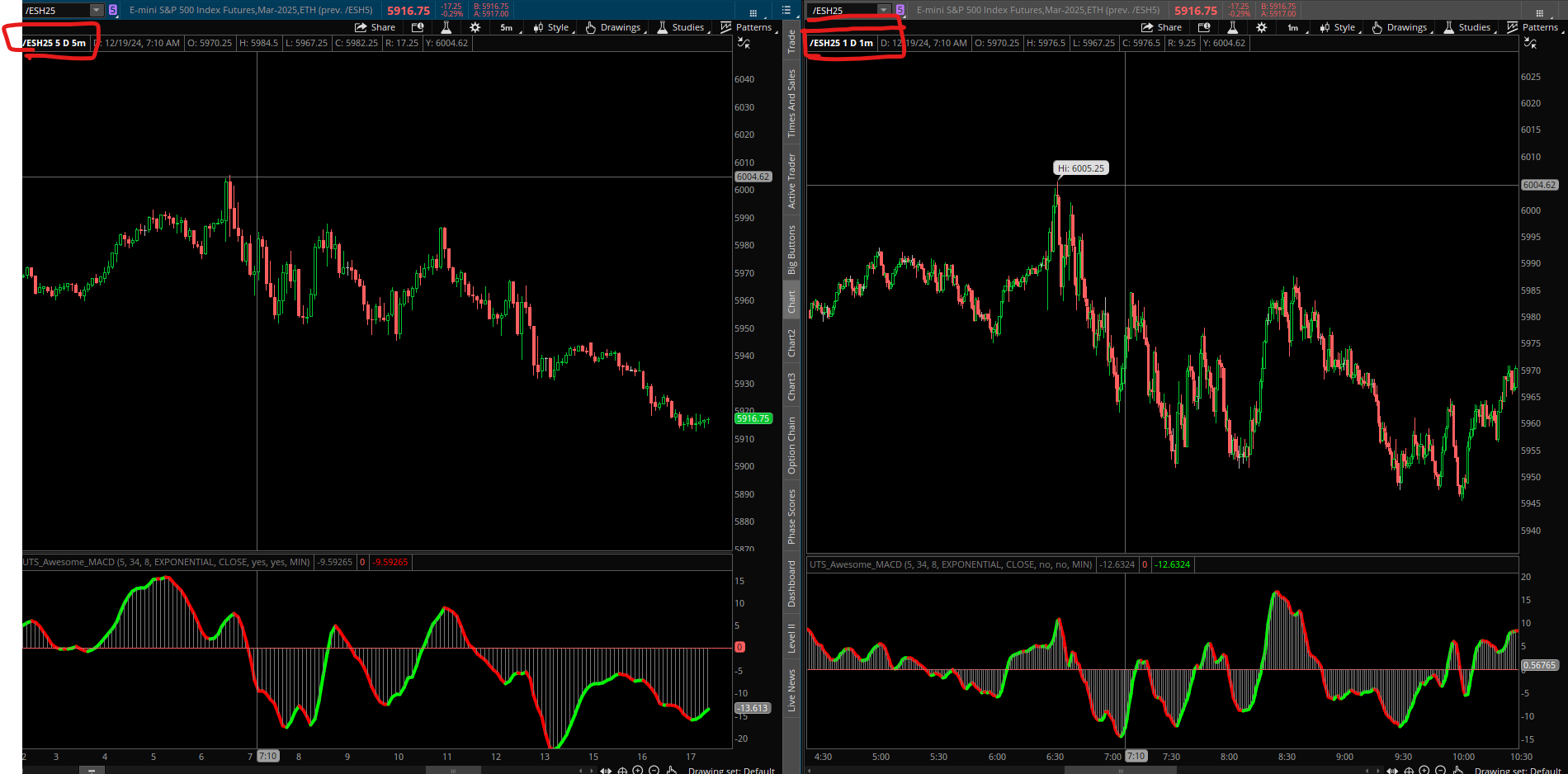Image resolution: width=1568 pixels, height=774 pixels.
Task: Open Drawings menu on left chart
Action: pos(615,27)
